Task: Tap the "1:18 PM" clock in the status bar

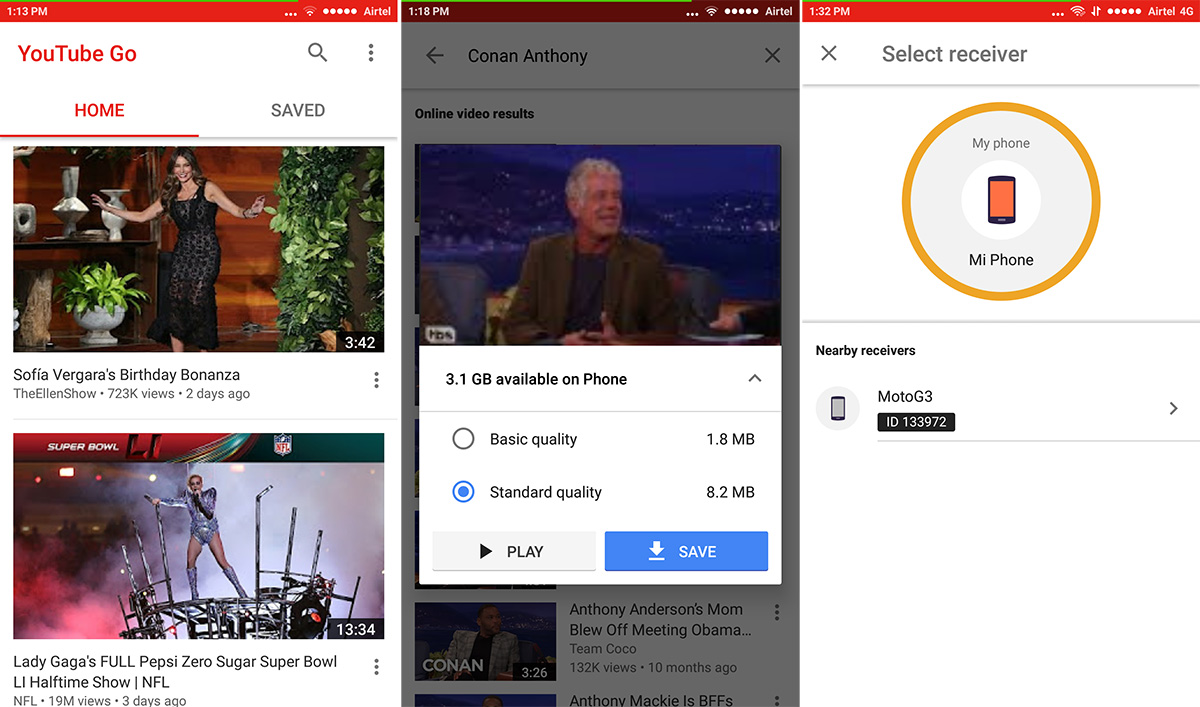Action: (428, 11)
